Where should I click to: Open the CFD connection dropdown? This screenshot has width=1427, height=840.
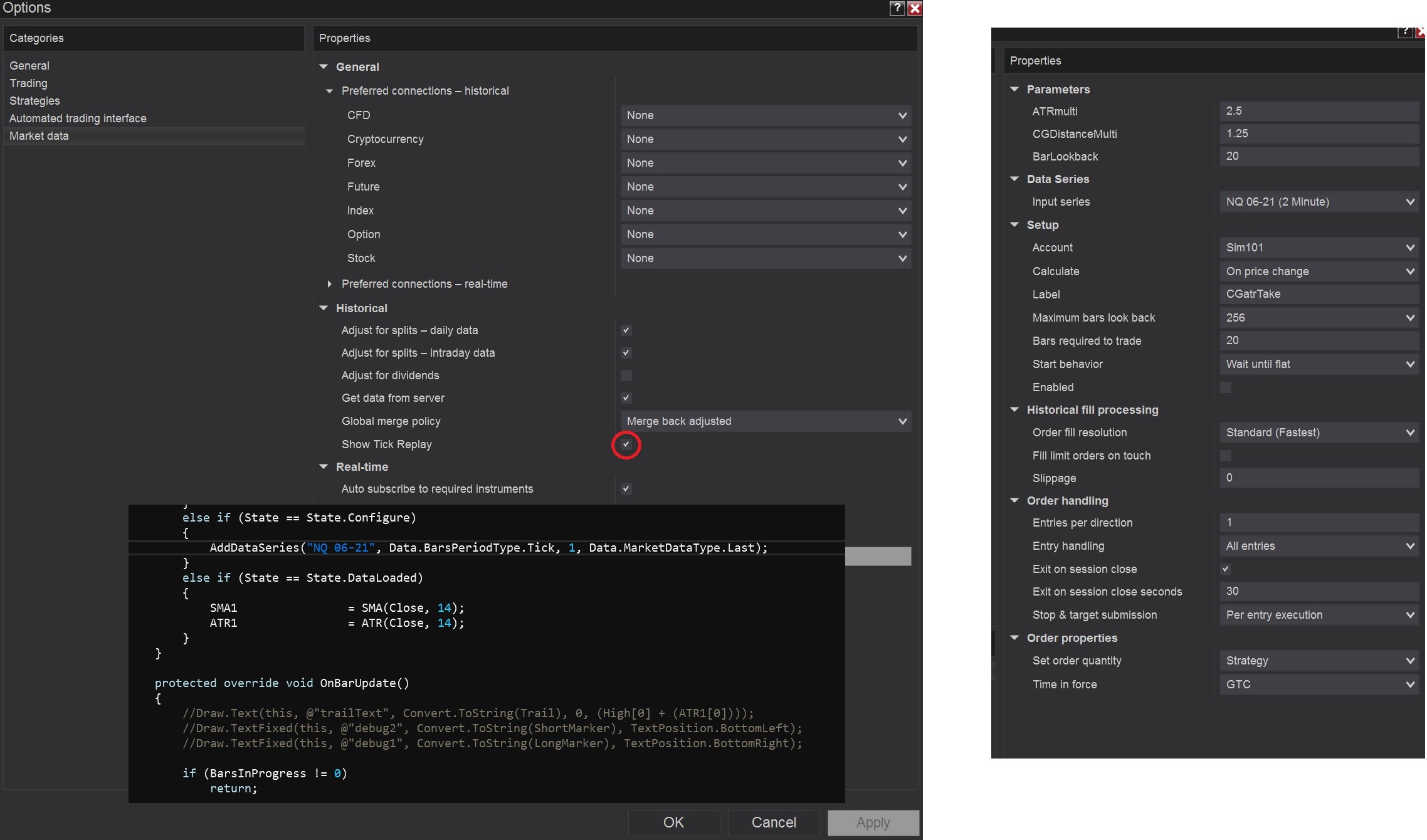pos(765,115)
